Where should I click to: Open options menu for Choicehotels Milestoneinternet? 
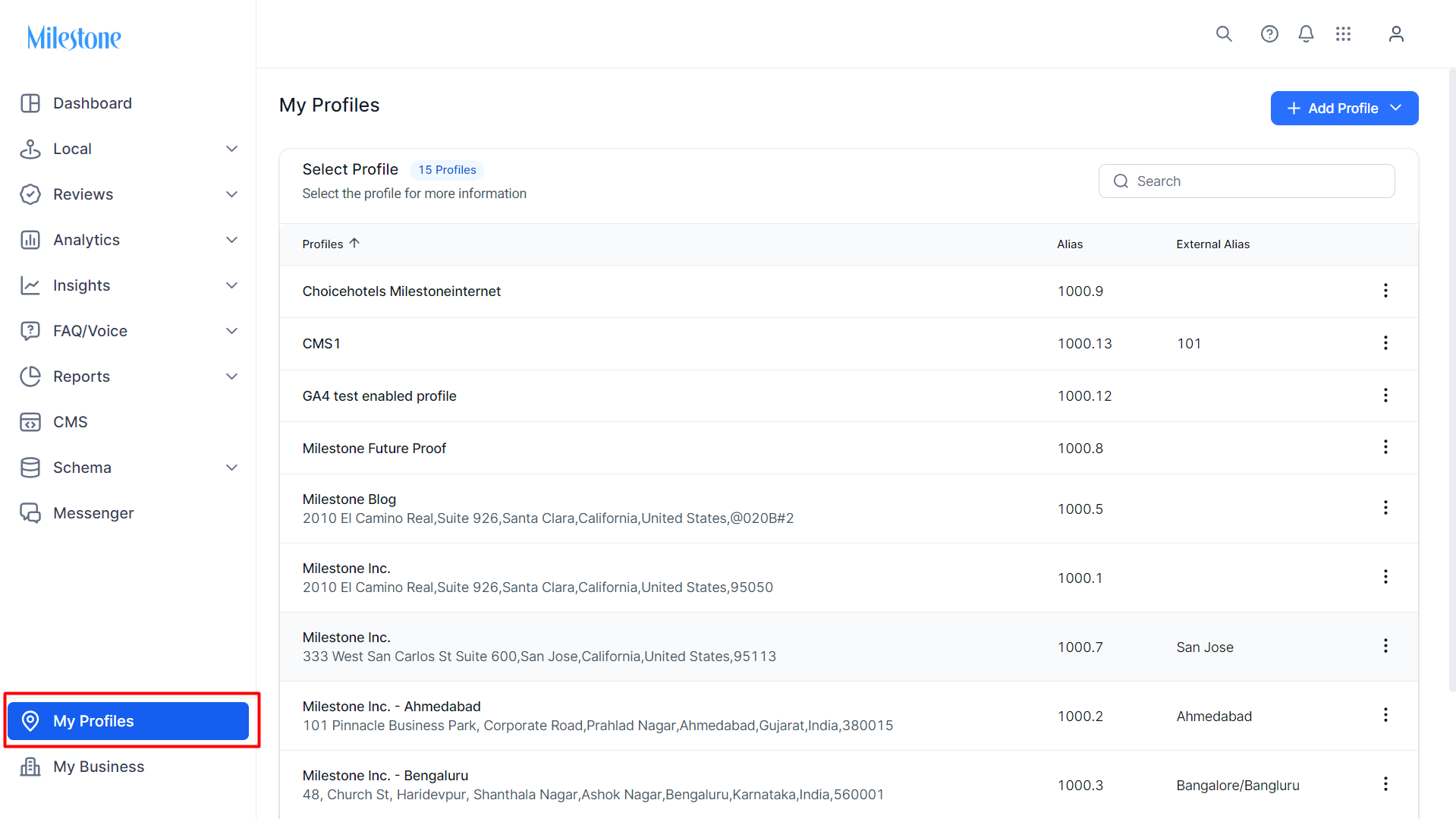1385,291
